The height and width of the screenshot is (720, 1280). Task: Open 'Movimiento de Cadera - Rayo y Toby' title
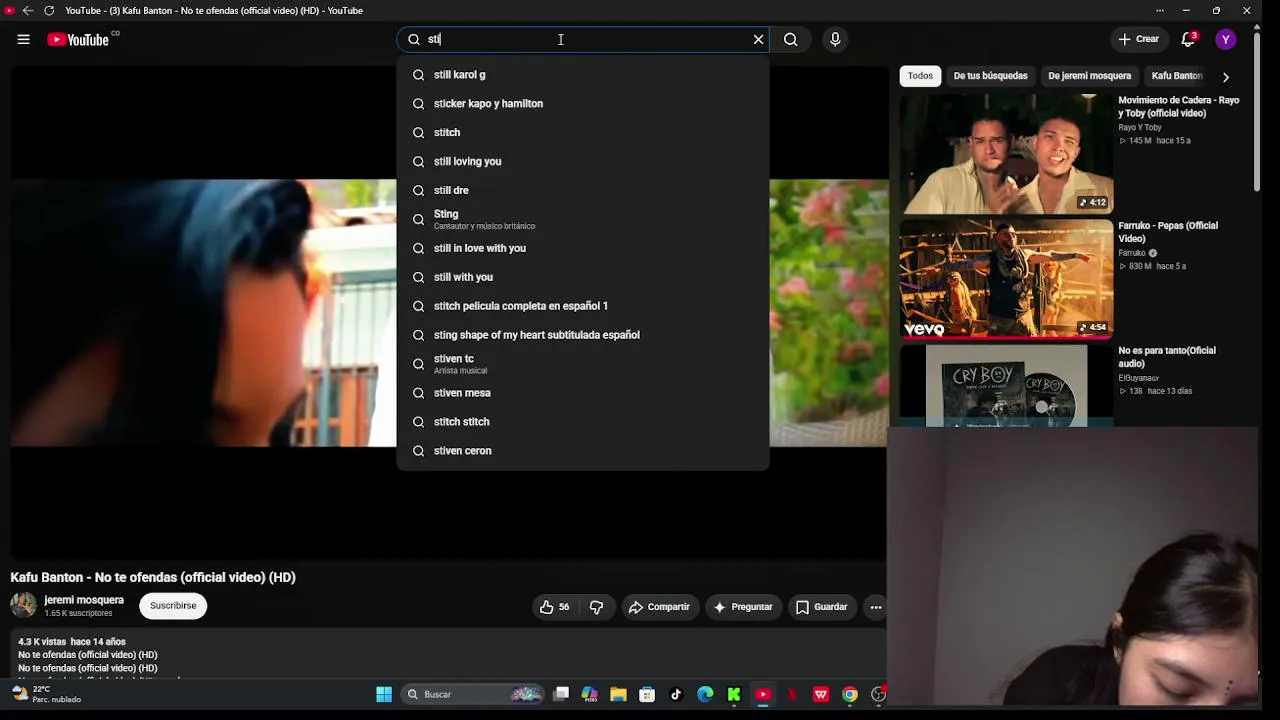1178,107
